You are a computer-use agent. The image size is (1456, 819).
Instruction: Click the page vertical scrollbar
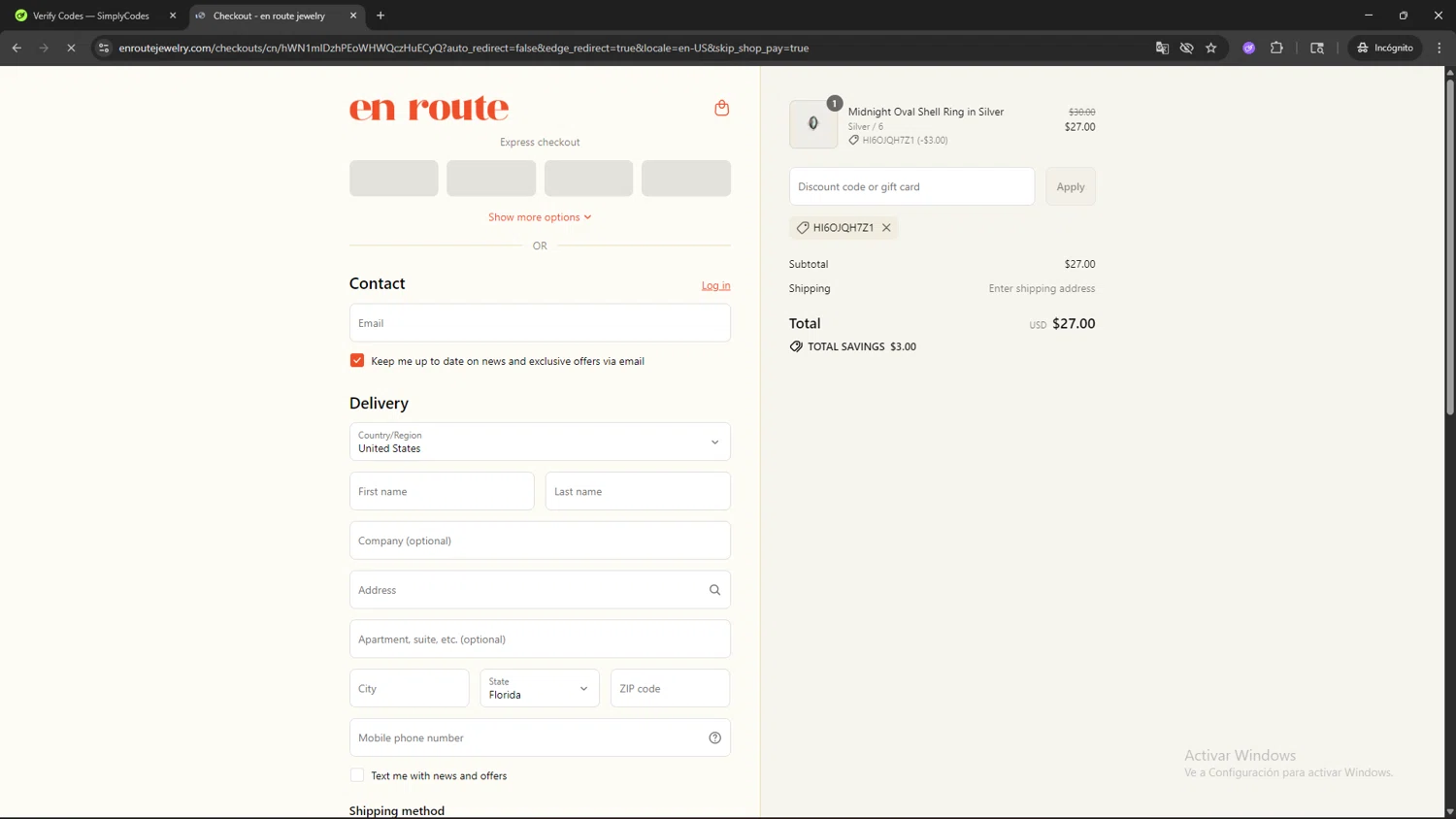coord(1450,247)
